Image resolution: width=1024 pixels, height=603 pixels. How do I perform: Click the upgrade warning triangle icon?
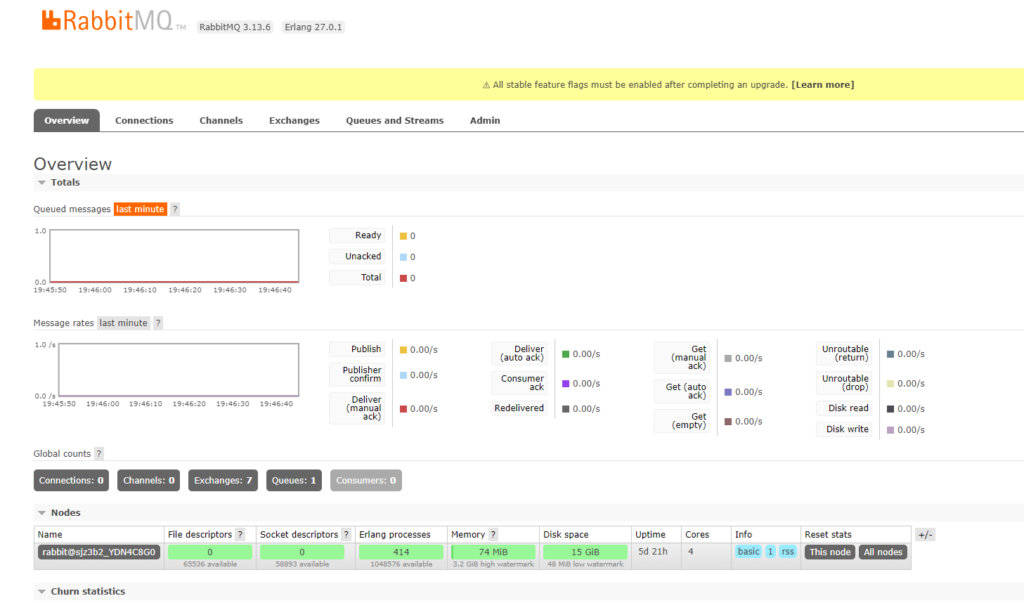[x=486, y=85]
